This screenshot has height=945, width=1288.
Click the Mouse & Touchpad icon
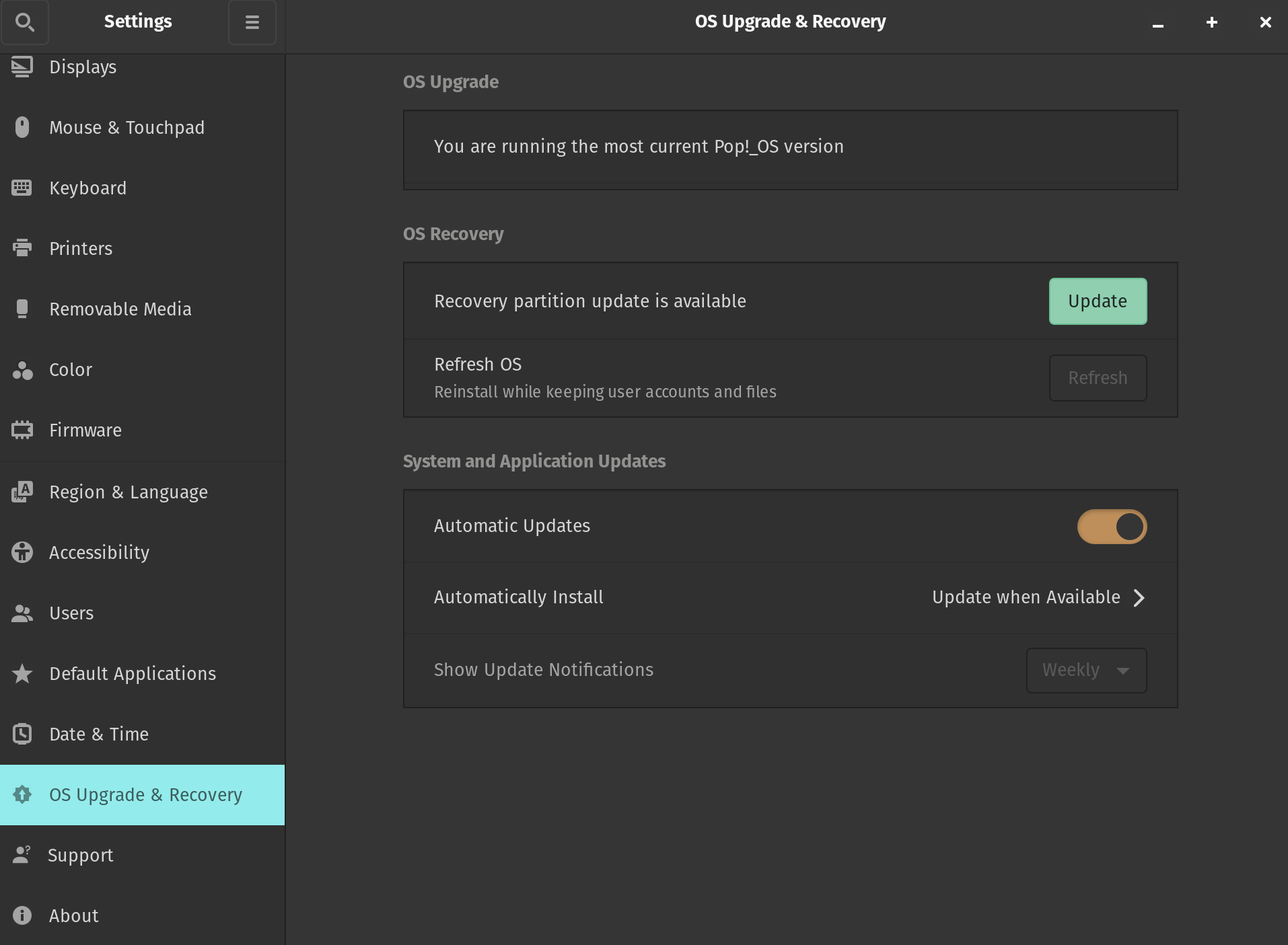click(x=22, y=127)
